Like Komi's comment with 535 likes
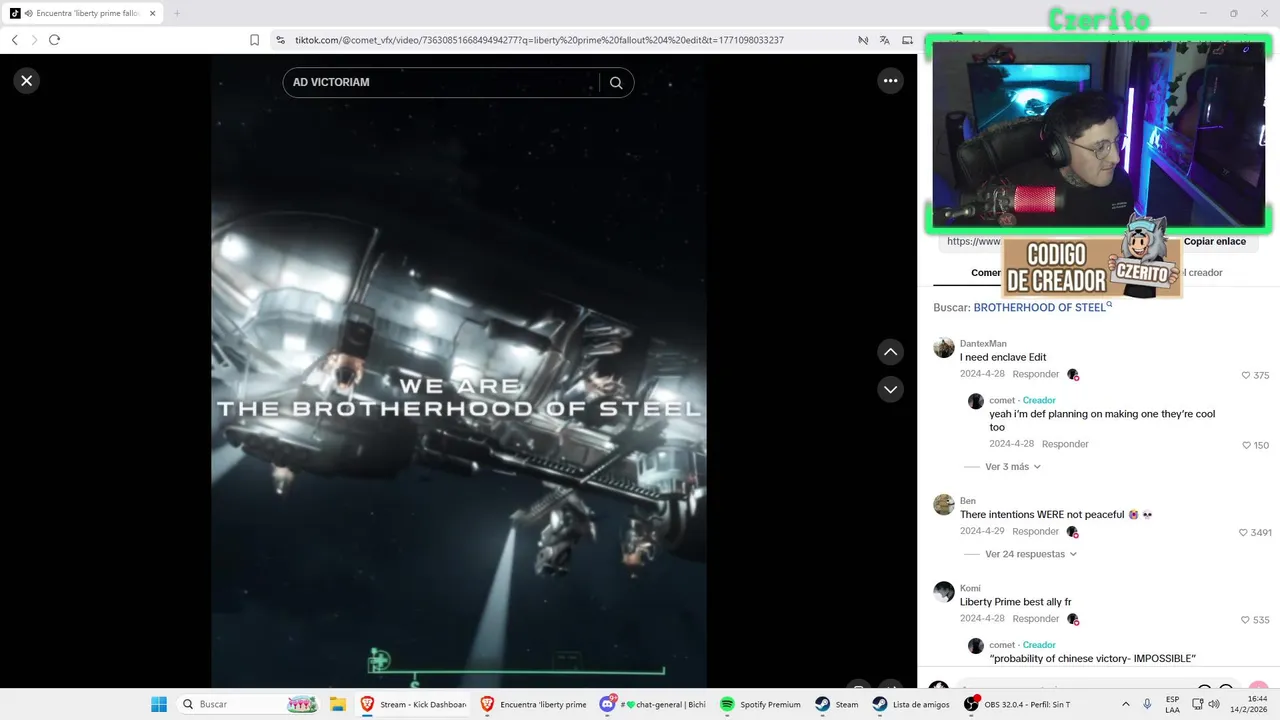This screenshot has height=720, width=1280. [x=1255, y=619]
